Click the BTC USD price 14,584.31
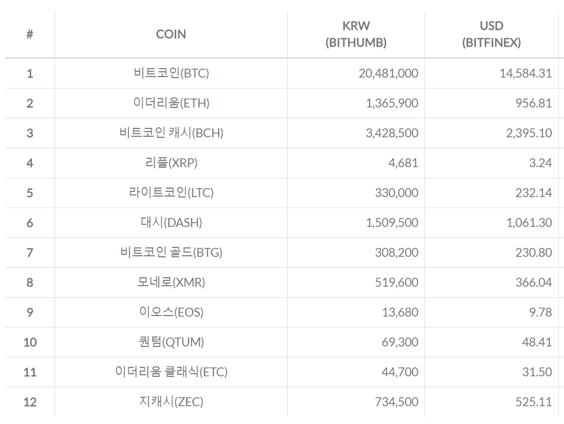This screenshot has width=564, height=424. point(526,74)
